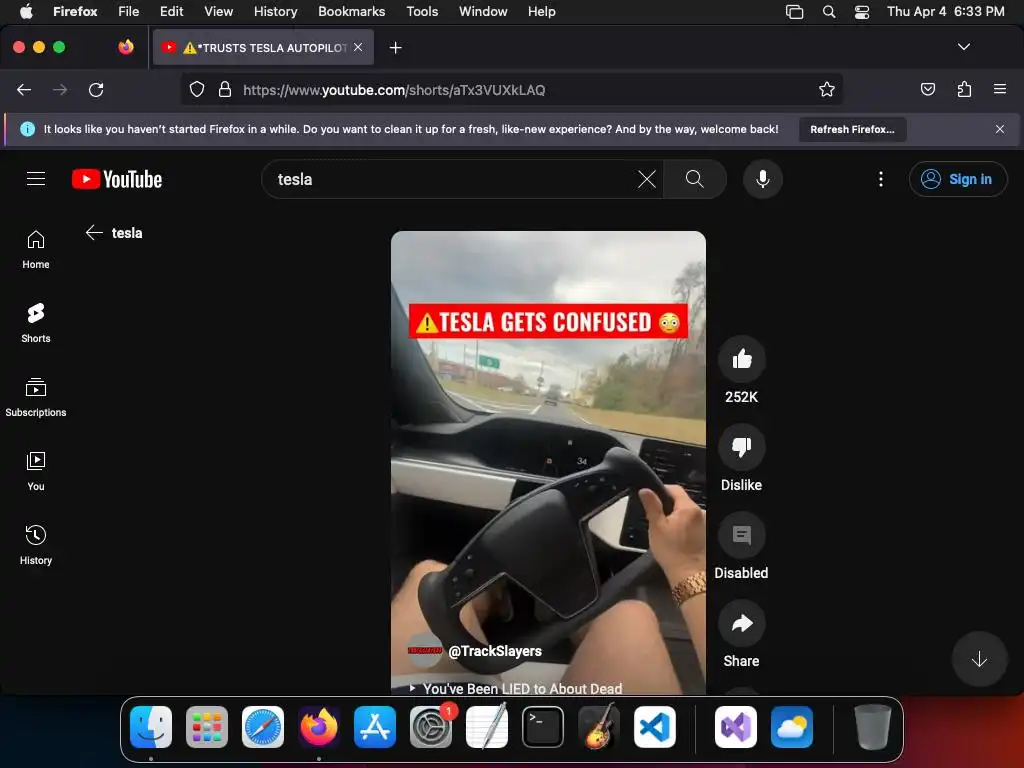
Task: Open Trash in the Dock
Action: [872, 727]
